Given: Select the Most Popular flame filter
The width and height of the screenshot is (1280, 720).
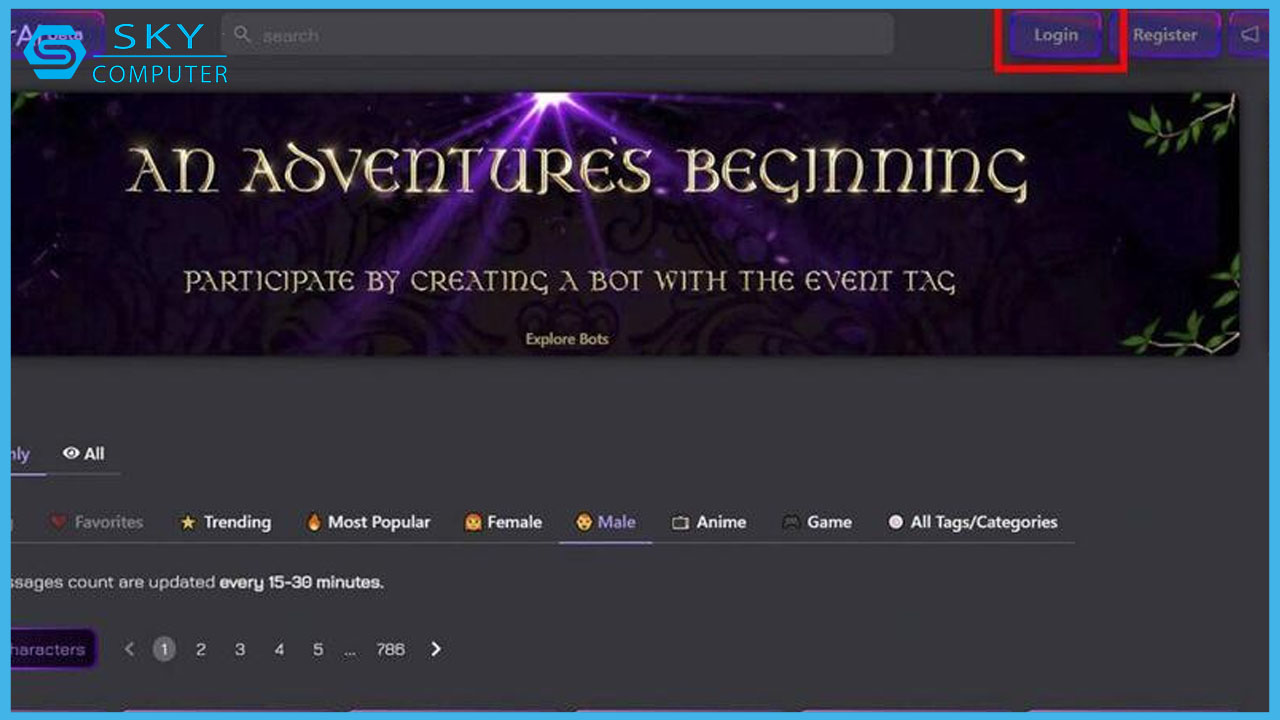Looking at the screenshot, I should [x=368, y=522].
